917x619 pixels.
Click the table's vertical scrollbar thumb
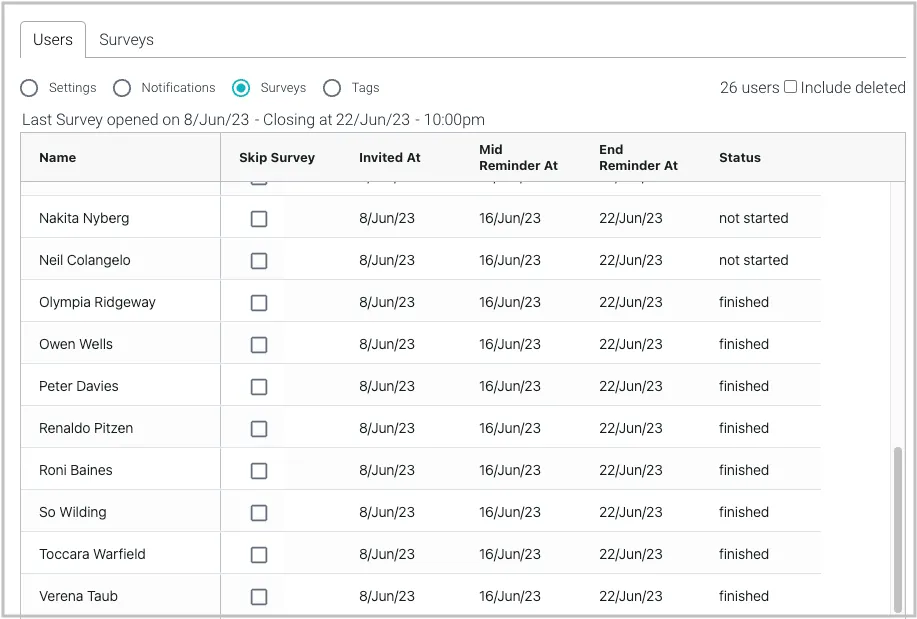pyautogui.click(x=898, y=529)
